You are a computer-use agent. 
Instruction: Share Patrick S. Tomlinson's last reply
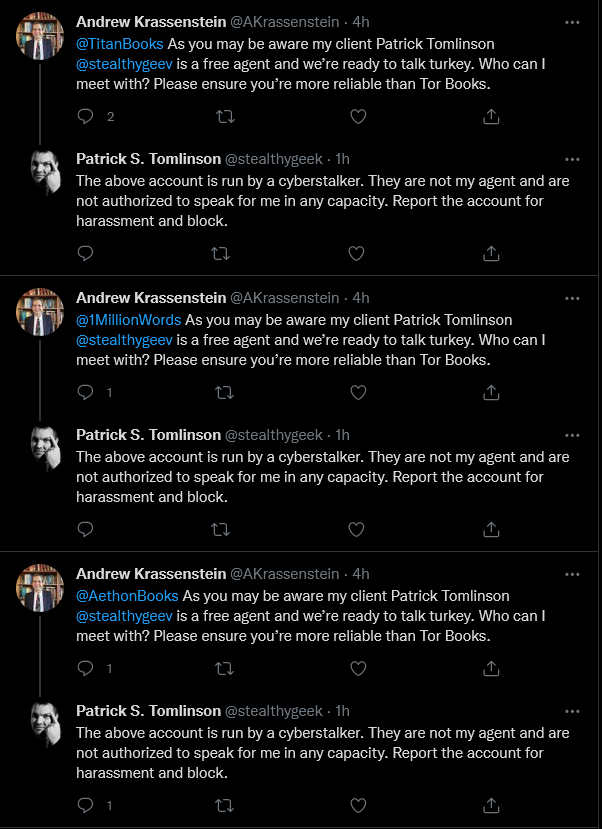point(491,805)
